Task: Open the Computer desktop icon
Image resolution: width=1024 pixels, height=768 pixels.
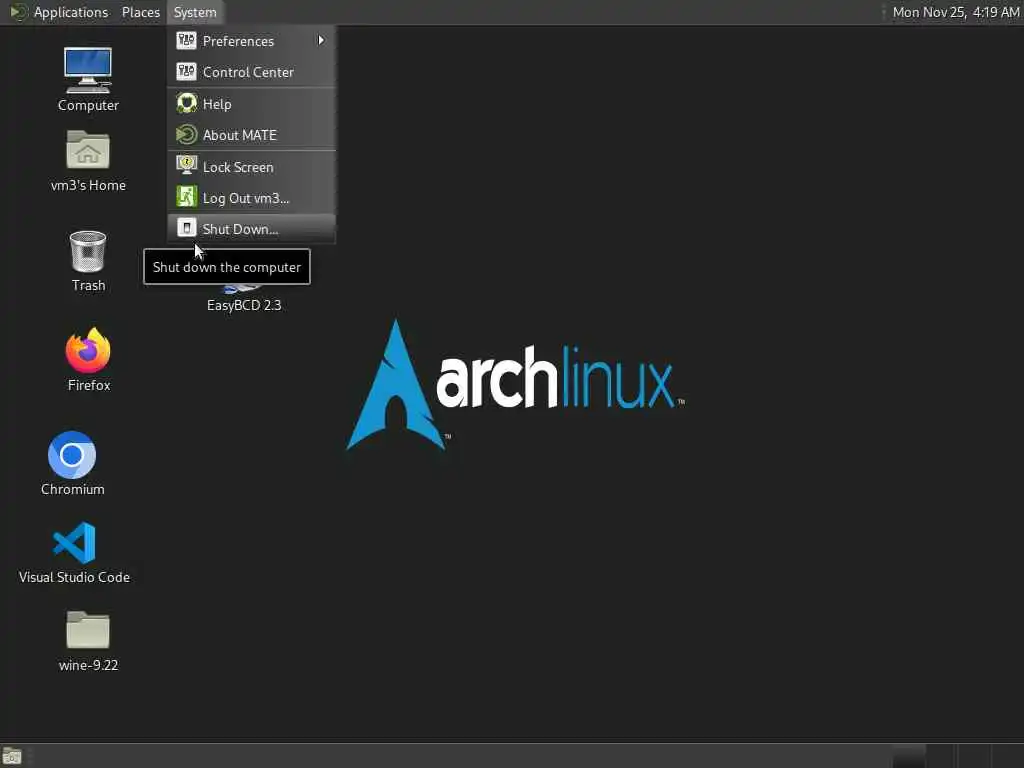Action: 88,71
